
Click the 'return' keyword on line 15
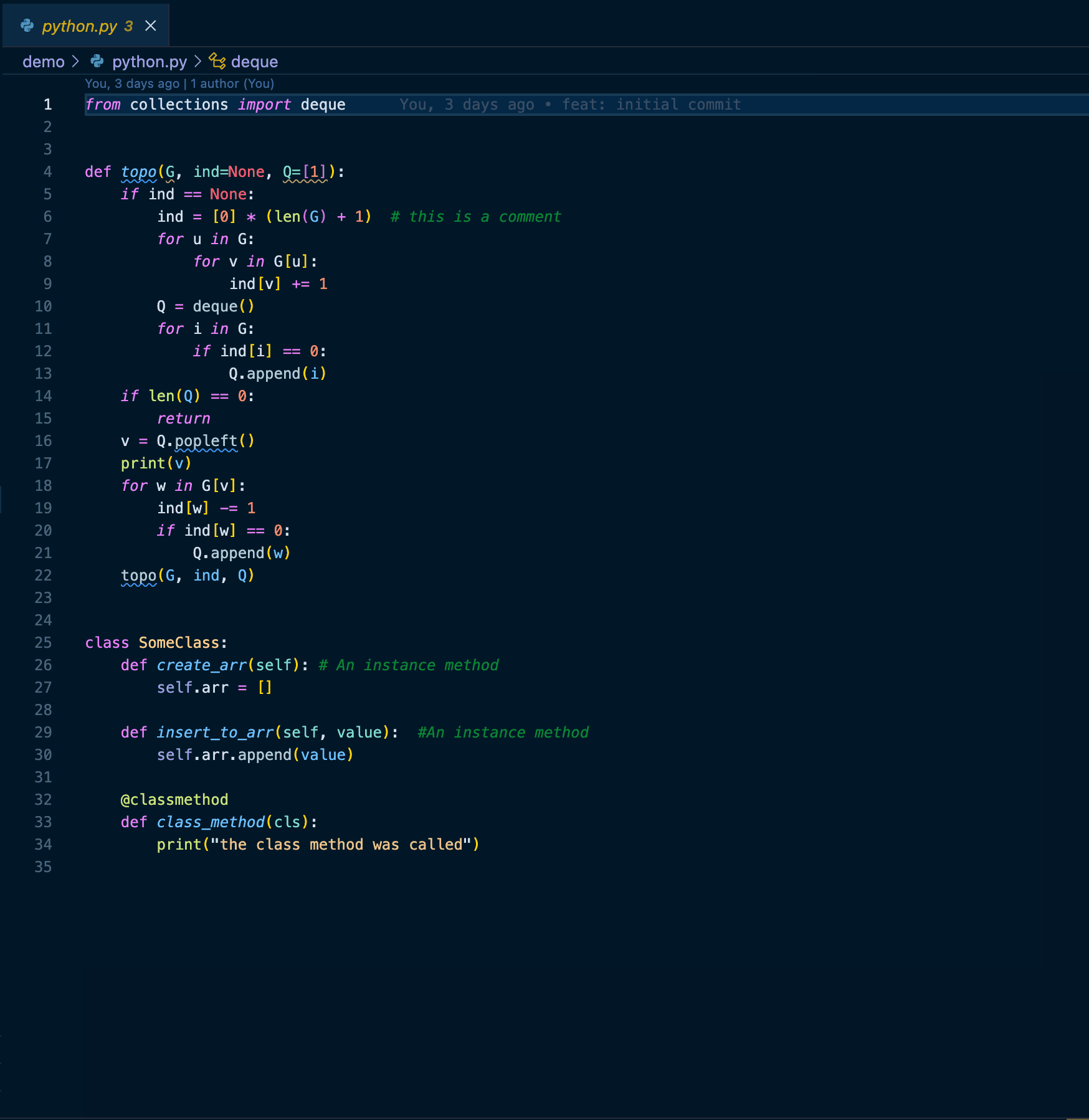point(184,419)
